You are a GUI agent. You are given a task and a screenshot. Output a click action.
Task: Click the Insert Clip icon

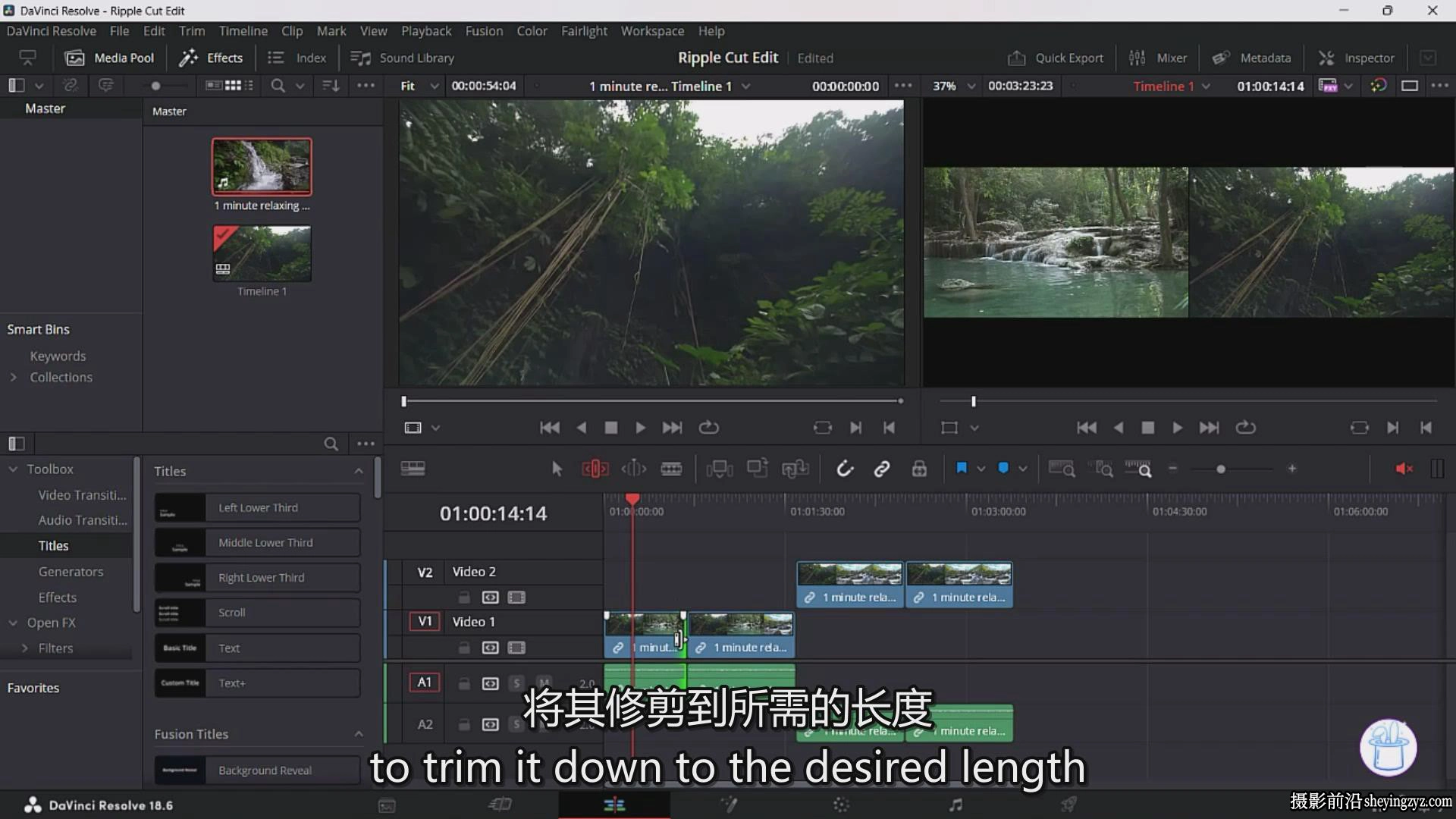[x=720, y=469]
